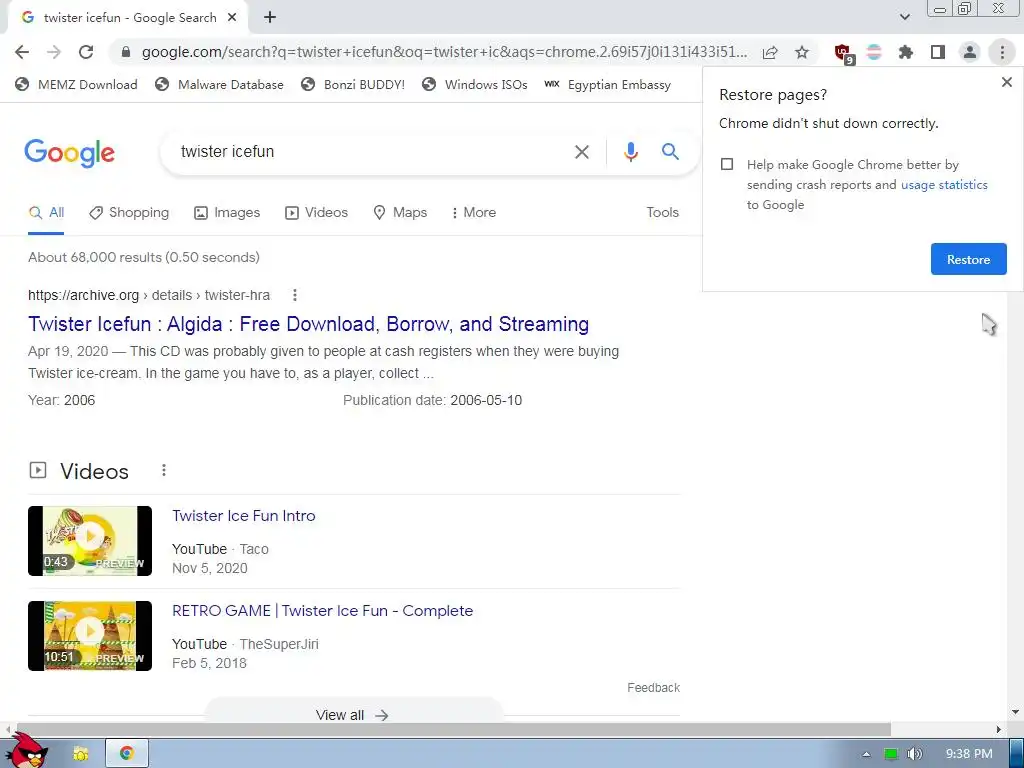The image size is (1024, 768).
Task: Click the green network tray icon
Action: pyautogui.click(x=891, y=754)
